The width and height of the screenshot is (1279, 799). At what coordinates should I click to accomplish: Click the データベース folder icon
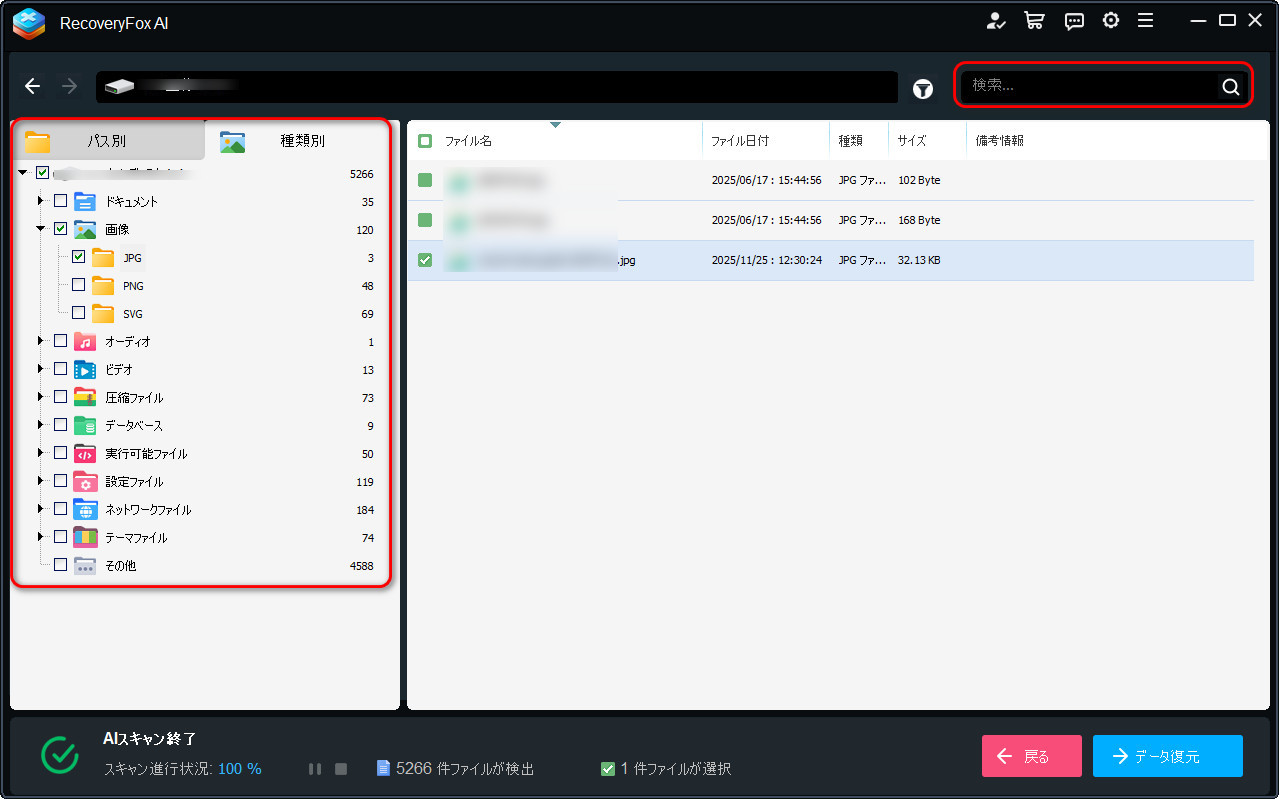pyautogui.click(x=85, y=425)
